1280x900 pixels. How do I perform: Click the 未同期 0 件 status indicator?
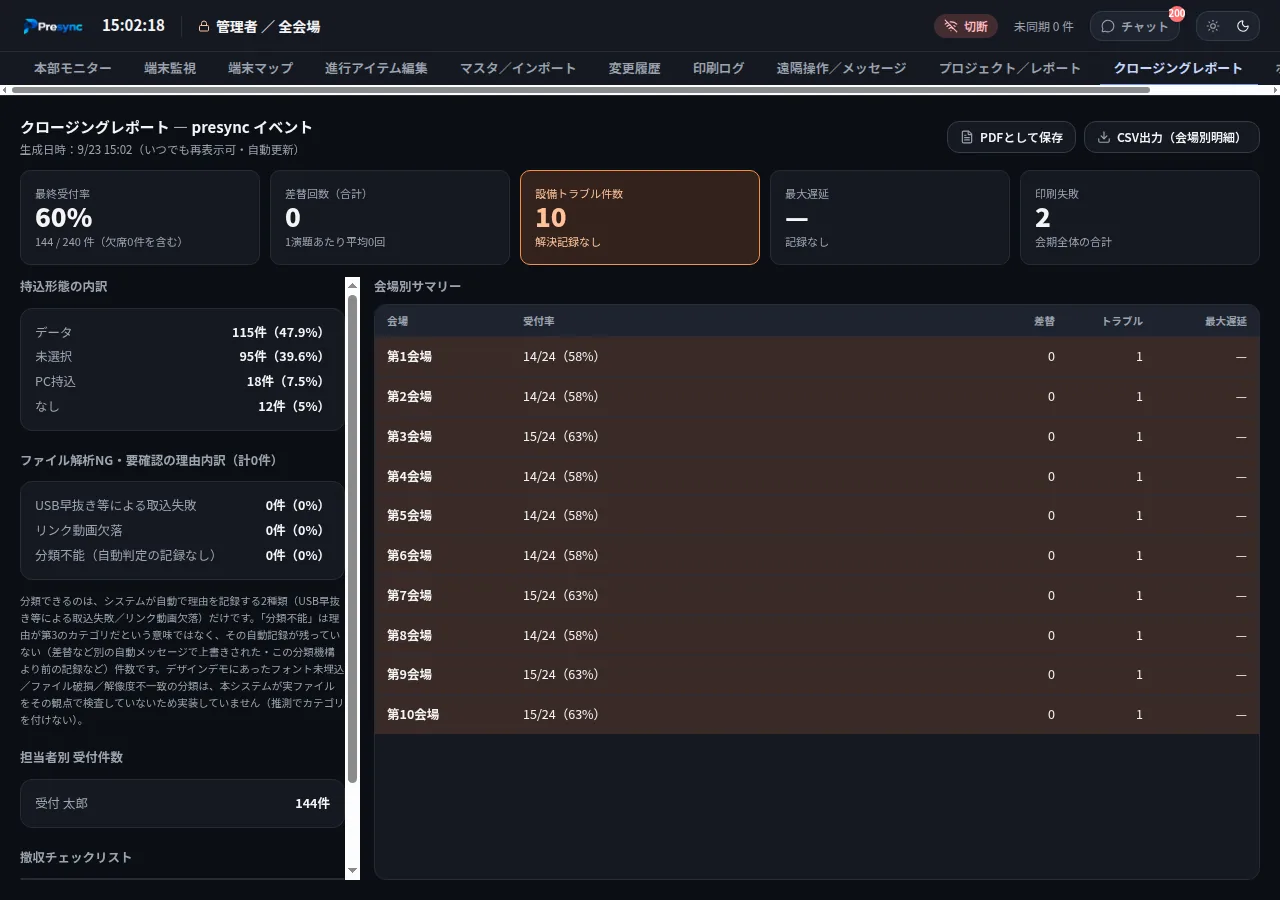[x=1043, y=26]
